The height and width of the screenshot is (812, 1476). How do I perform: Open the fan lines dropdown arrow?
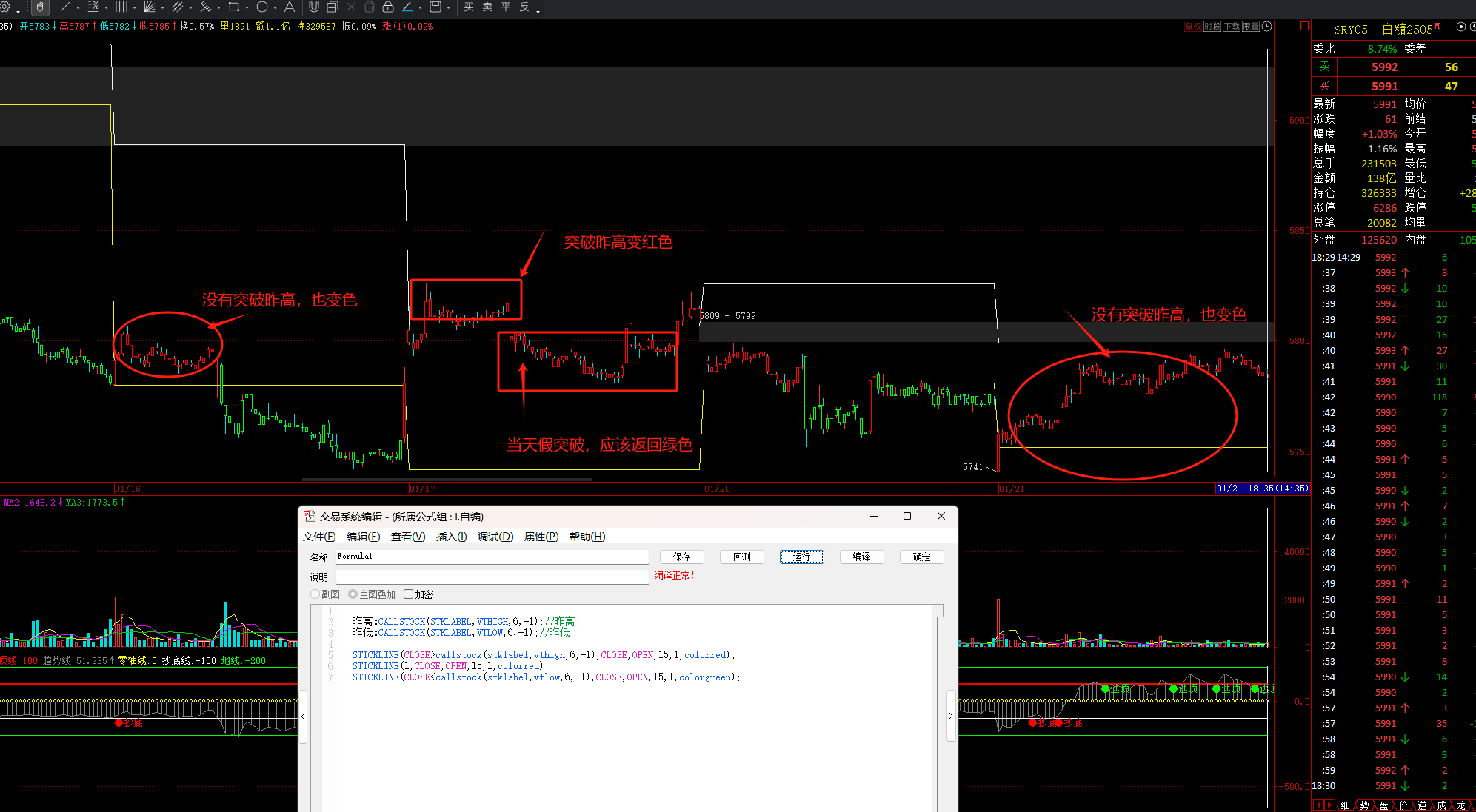(x=162, y=7)
